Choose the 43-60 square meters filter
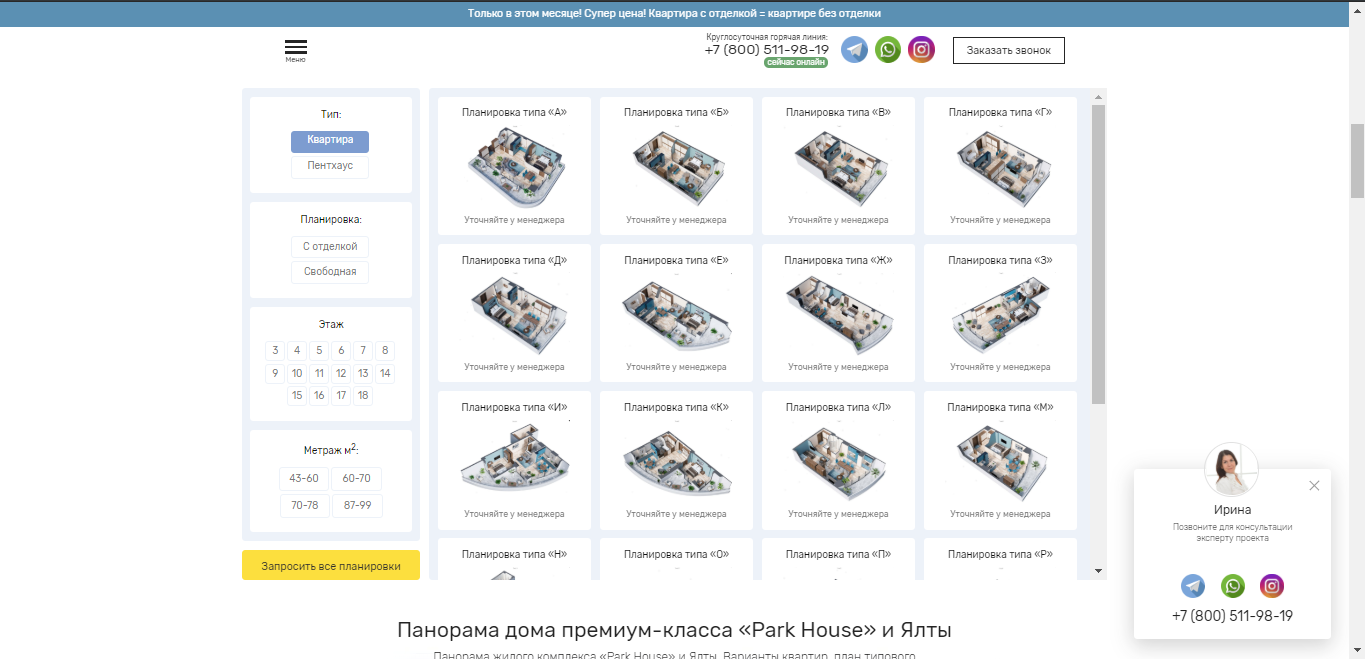Image resolution: width=1365 pixels, height=659 pixels. coord(304,478)
